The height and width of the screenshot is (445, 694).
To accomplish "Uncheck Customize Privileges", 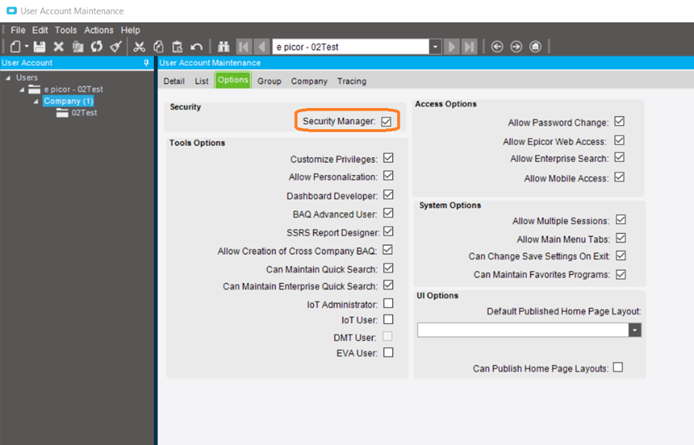I will point(388,158).
